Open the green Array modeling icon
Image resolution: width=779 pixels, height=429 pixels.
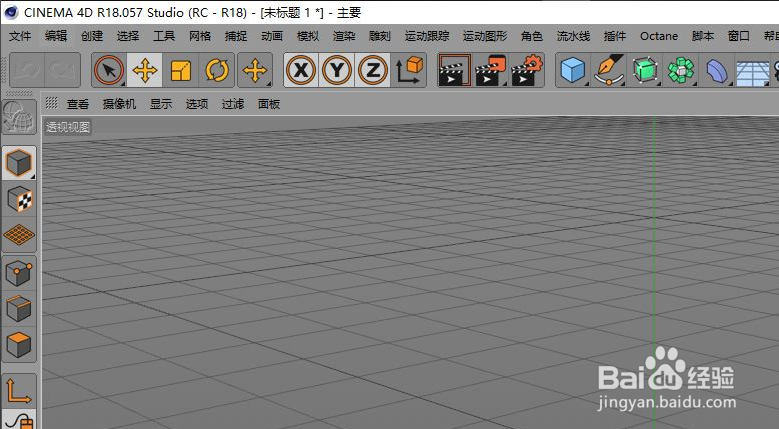pyautogui.click(x=681, y=70)
